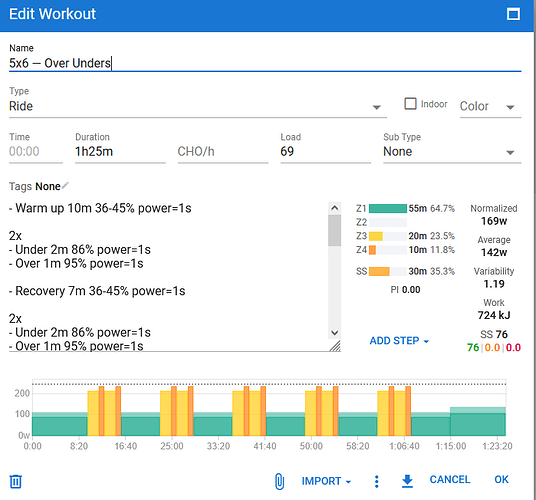
Task: Confirm with the OK button
Action: pos(501,479)
